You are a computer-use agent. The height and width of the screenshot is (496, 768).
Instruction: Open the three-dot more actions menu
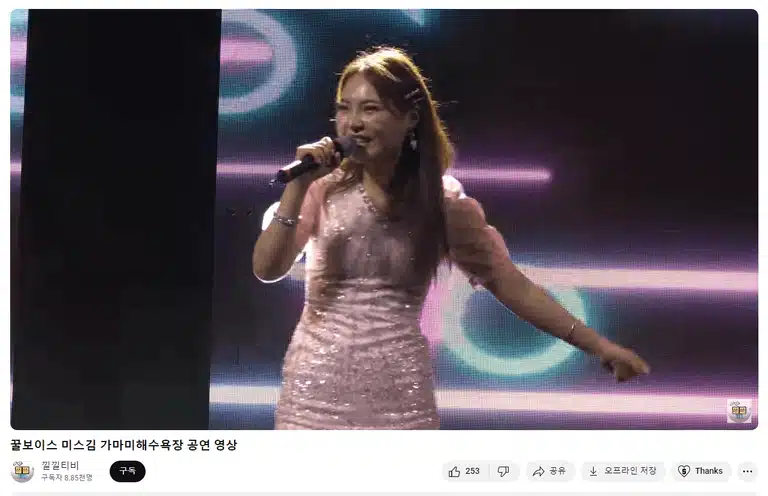747,471
